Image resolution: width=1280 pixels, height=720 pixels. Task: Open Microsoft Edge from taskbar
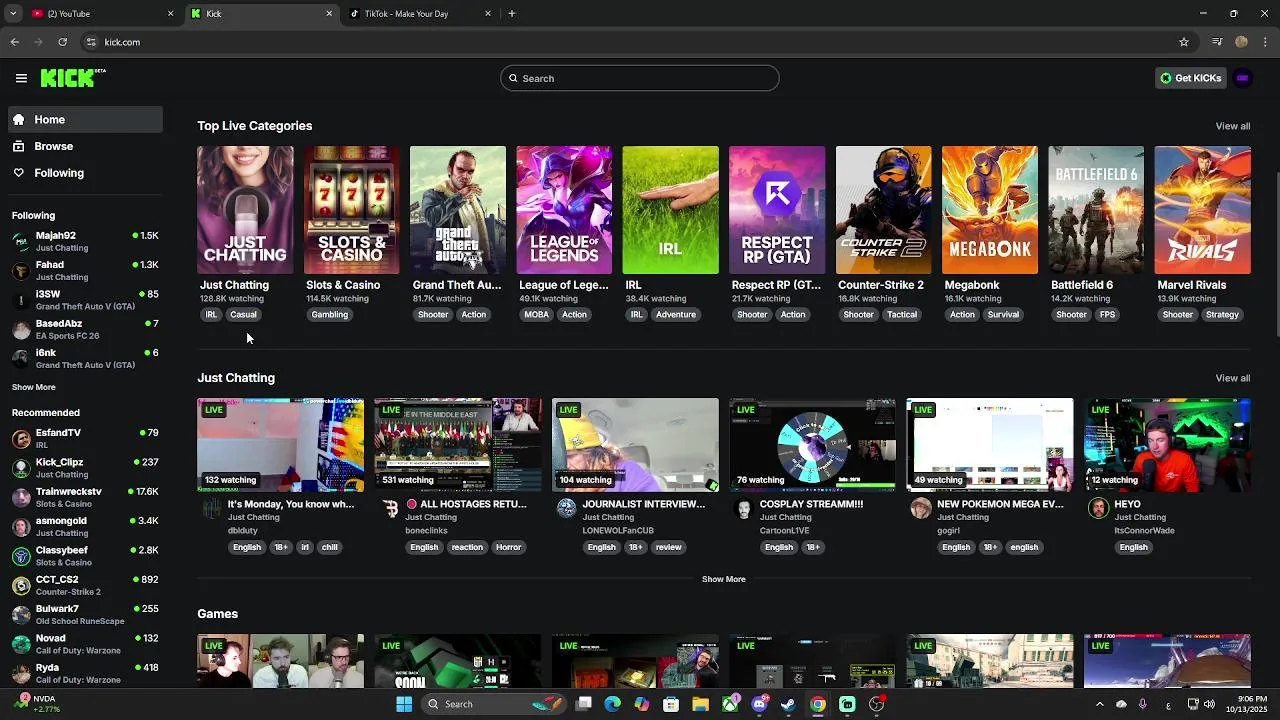[x=613, y=704]
